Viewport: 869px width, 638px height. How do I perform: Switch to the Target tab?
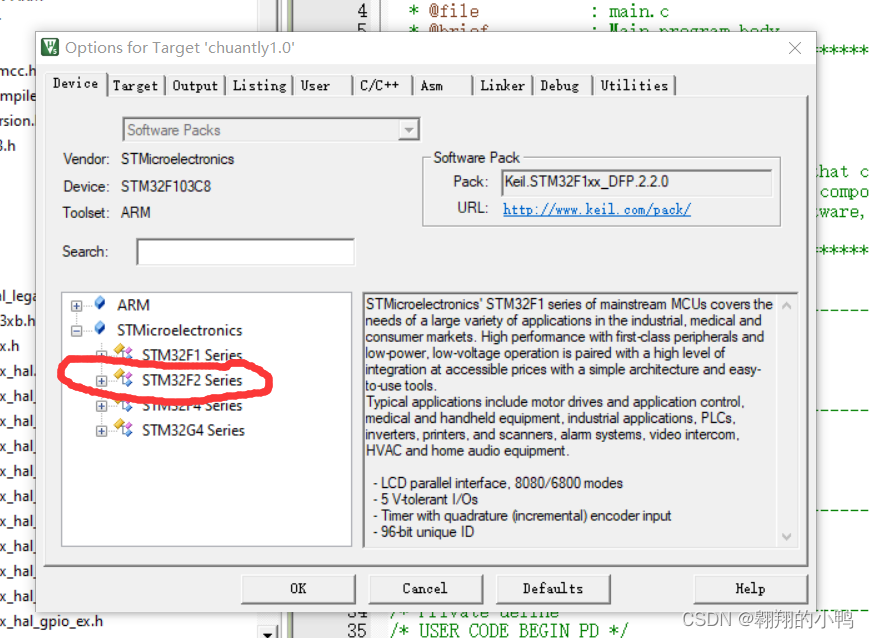tap(136, 86)
